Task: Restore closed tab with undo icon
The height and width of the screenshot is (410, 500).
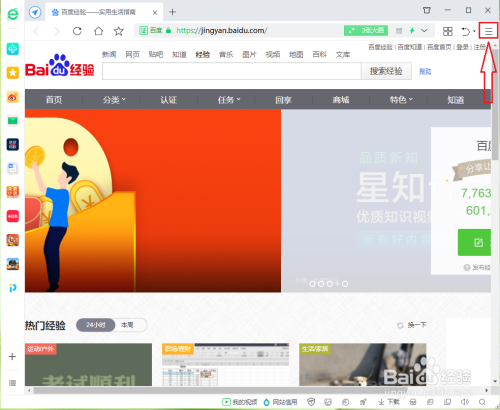Action: [465, 31]
